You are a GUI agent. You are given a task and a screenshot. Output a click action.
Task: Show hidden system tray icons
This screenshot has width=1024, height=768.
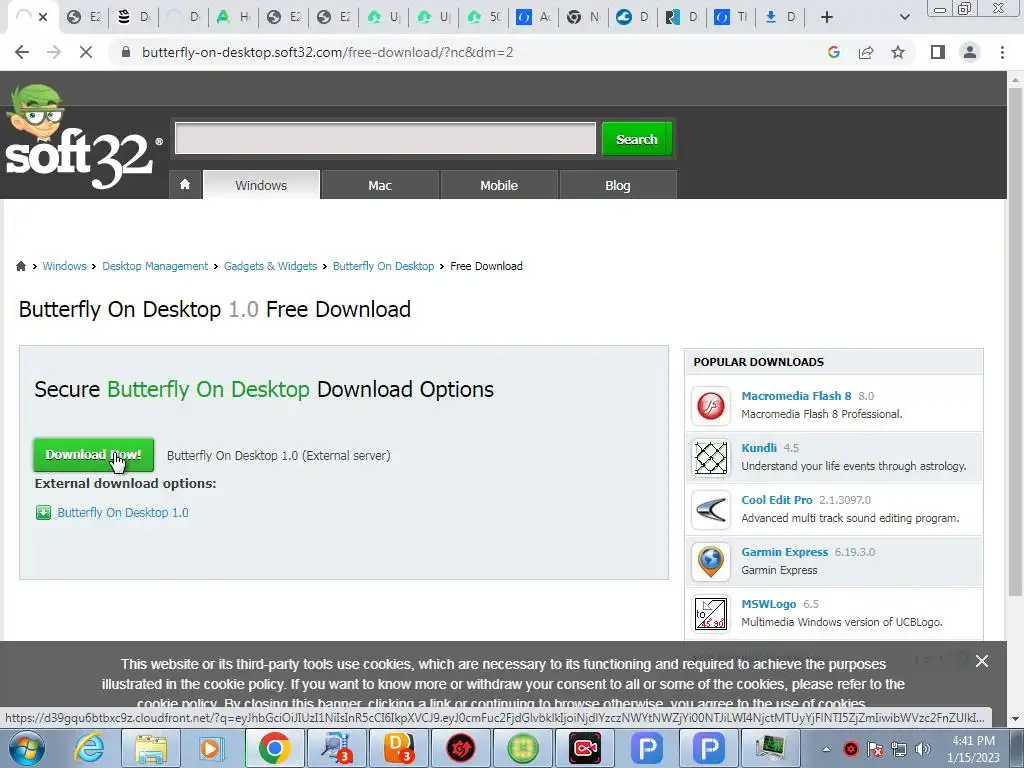click(x=826, y=749)
